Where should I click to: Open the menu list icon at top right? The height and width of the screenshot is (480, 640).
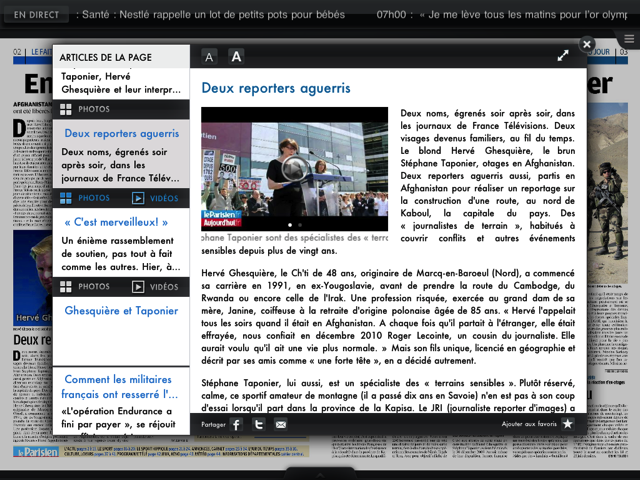(x=629, y=39)
